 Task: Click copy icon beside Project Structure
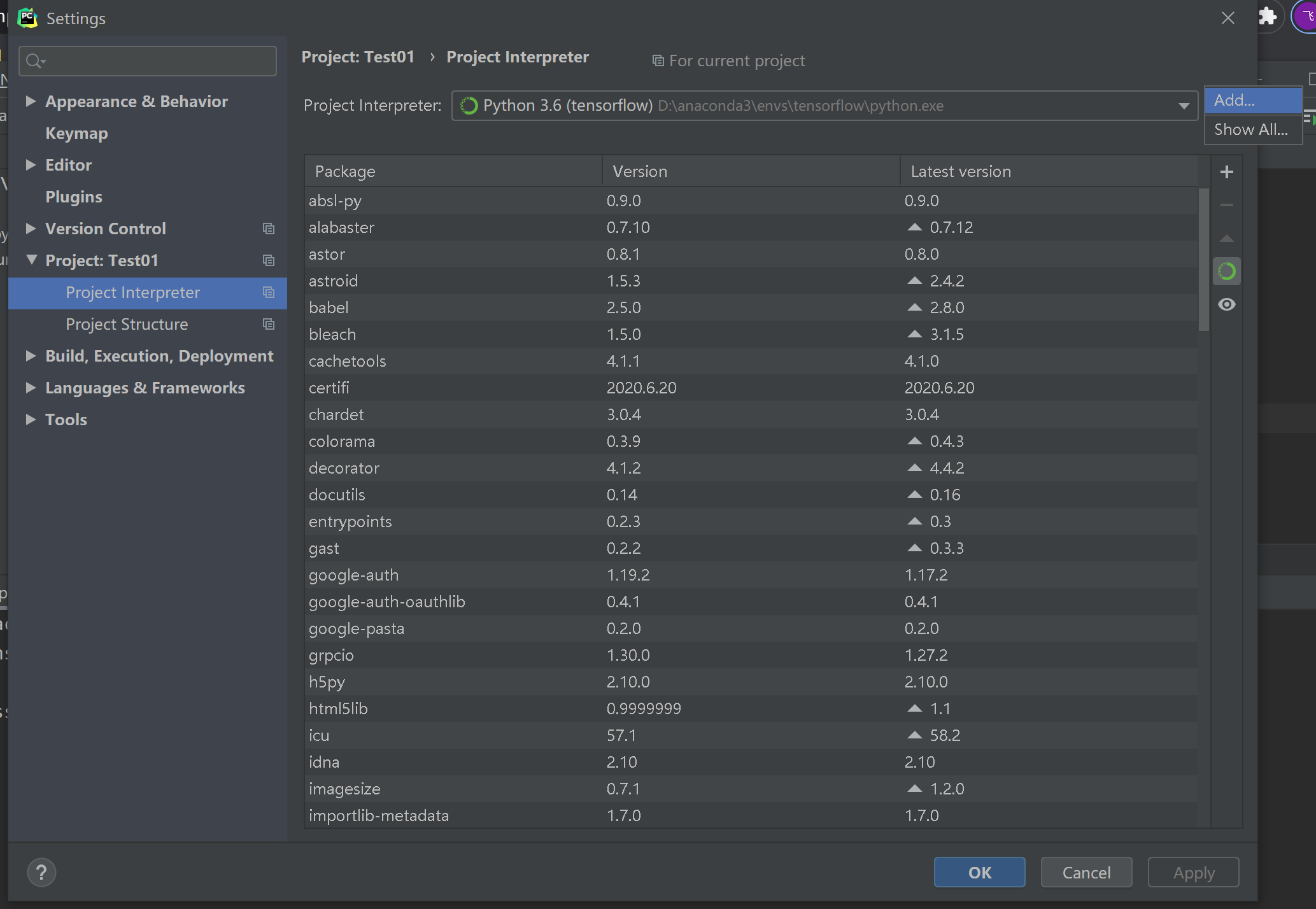(x=269, y=324)
